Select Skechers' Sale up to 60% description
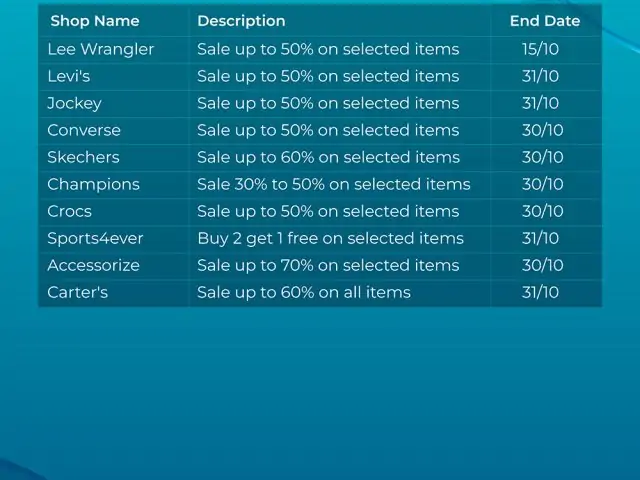Viewport: 640px width, 480px height. [328, 157]
